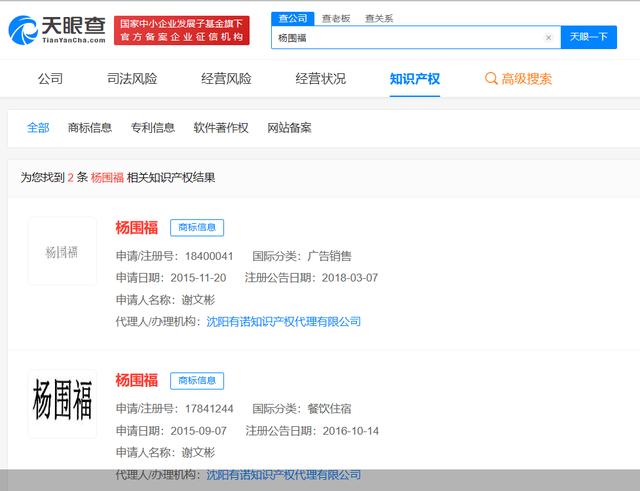The height and width of the screenshot is (491, 640).
Task: Click the registration number 18400041
Action: click(x=209, y=256)
